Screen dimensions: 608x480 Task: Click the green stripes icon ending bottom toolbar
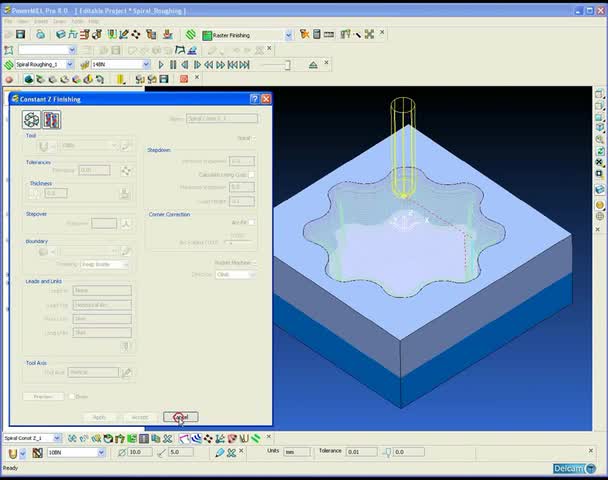256,439
